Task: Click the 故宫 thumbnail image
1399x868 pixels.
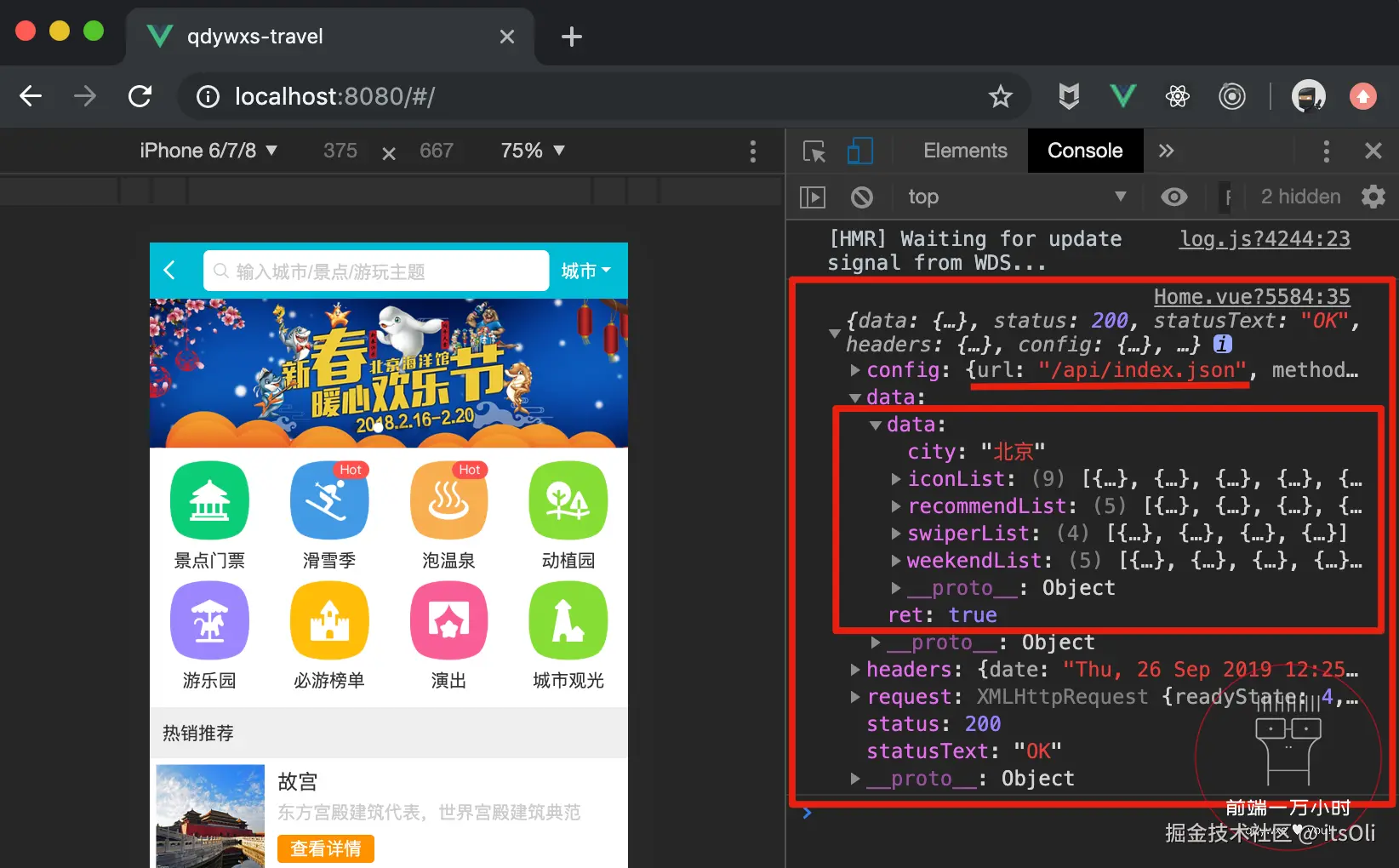Action: point(210,816)
